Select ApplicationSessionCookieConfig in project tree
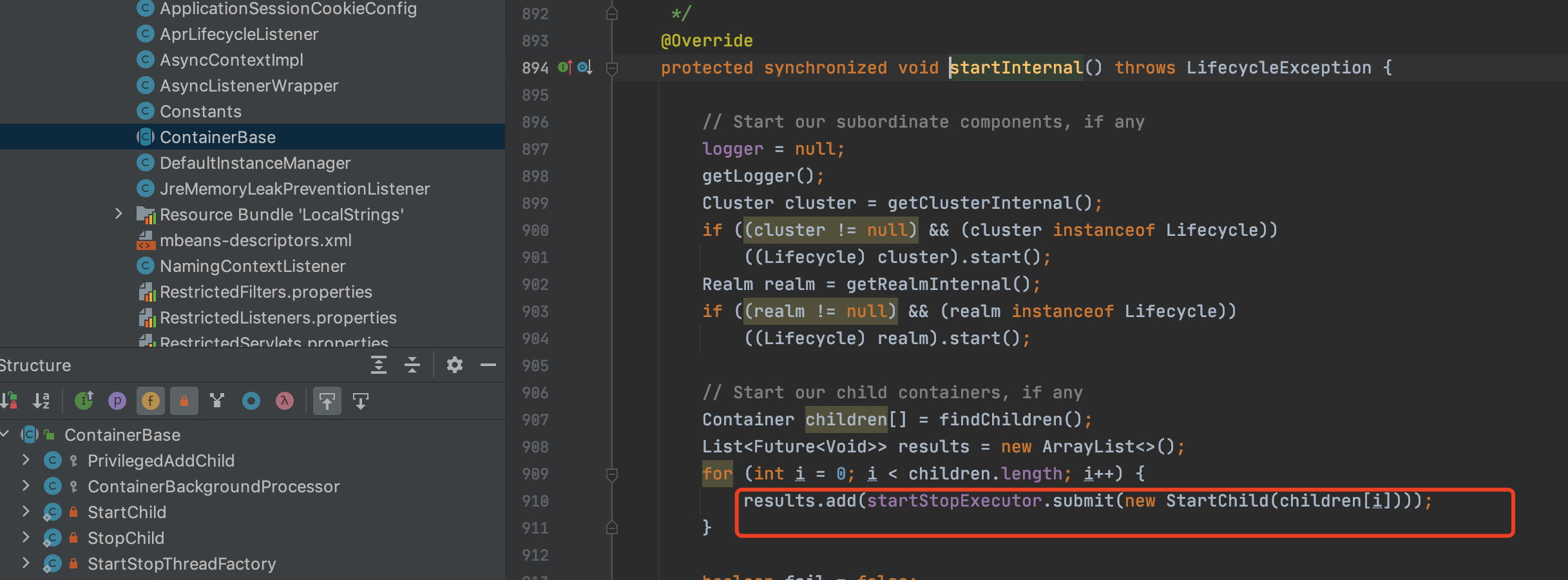Screen dimensions: 1568x580 (288, 8)
